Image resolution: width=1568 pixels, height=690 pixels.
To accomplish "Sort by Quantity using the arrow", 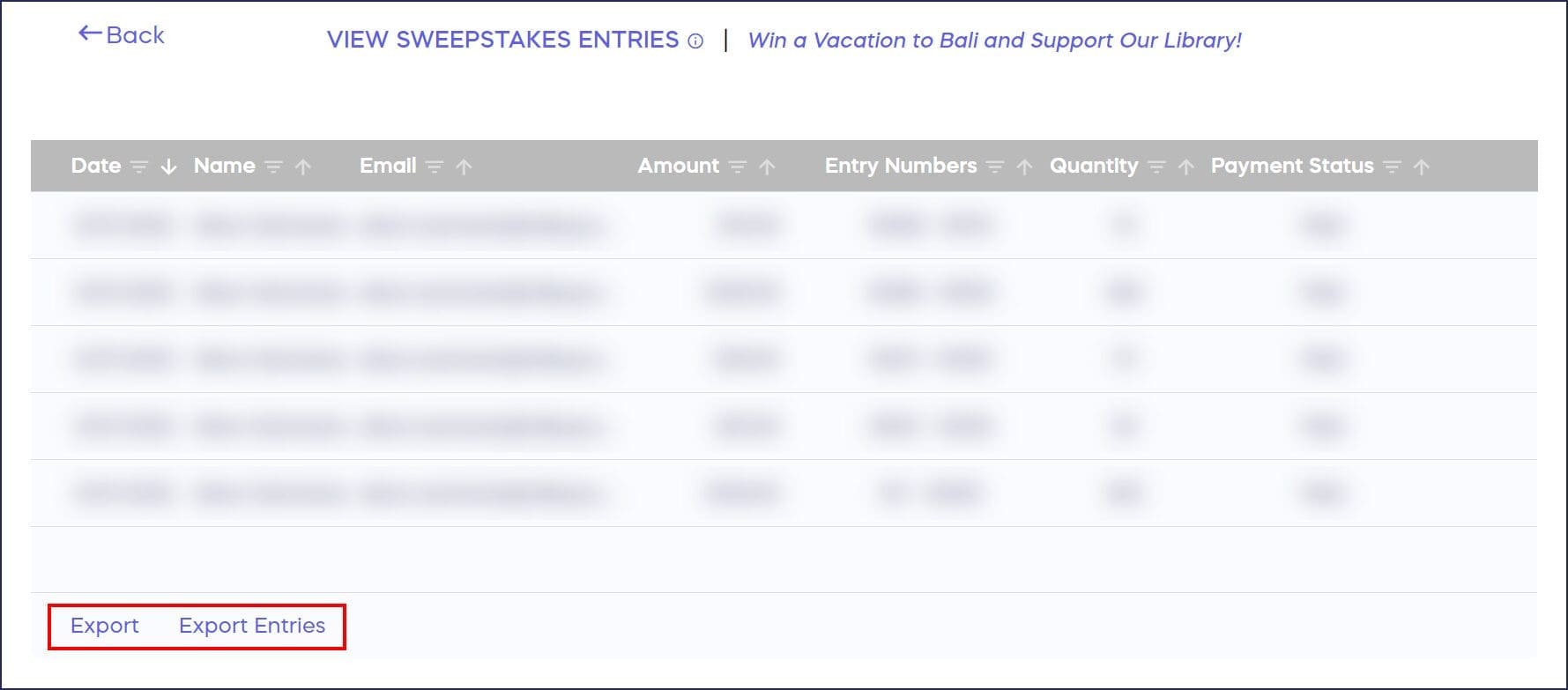I will (1186, 167).
